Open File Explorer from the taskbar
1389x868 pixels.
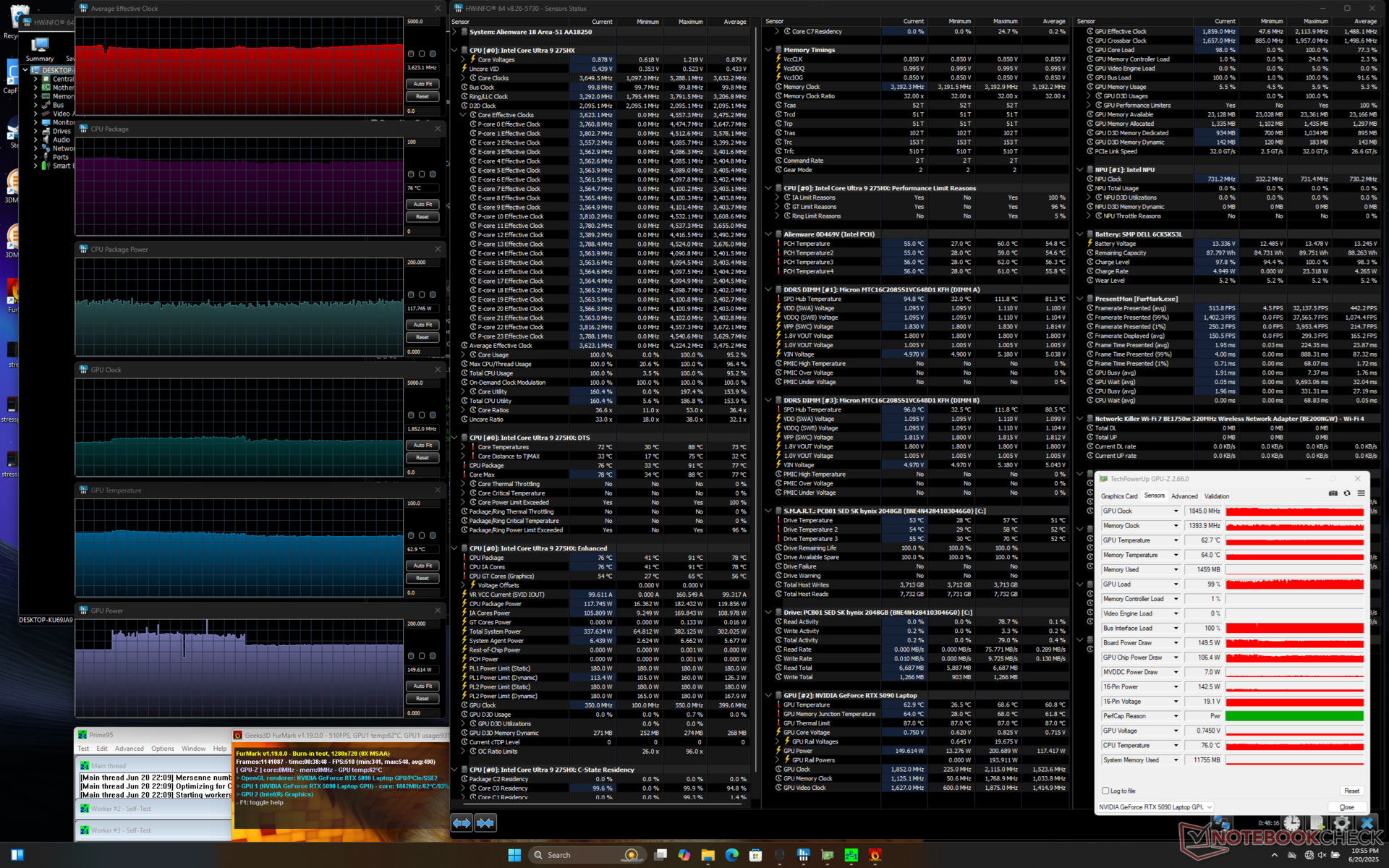(708, 855)
